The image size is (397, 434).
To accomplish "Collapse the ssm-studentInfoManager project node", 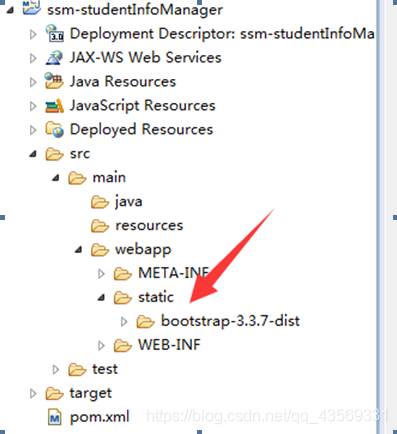I will (x=10, y=10).
